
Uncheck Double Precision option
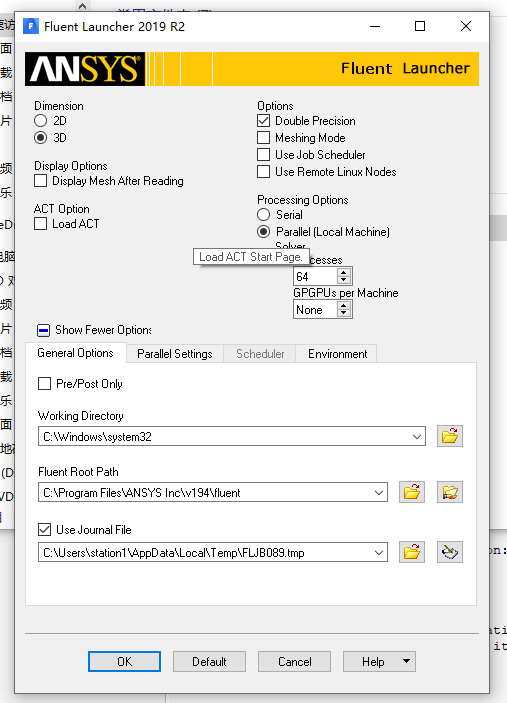(264, 121)
